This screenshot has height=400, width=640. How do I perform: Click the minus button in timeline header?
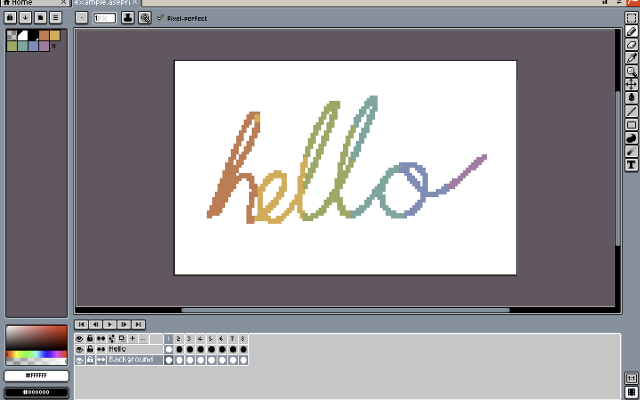pos(143,339)
